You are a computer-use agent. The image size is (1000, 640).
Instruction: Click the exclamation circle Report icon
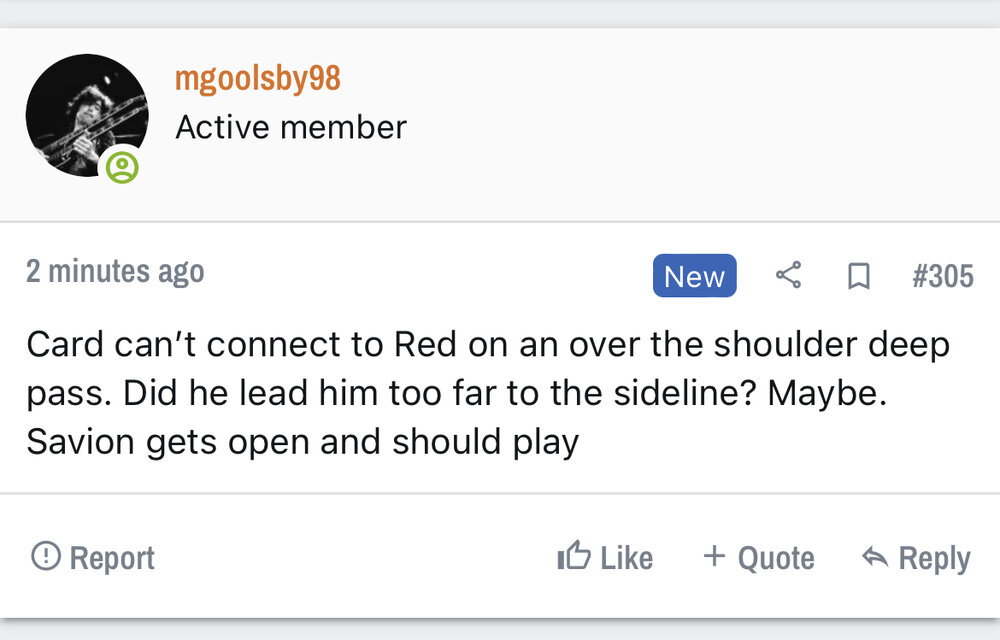[x=45, y=556]
